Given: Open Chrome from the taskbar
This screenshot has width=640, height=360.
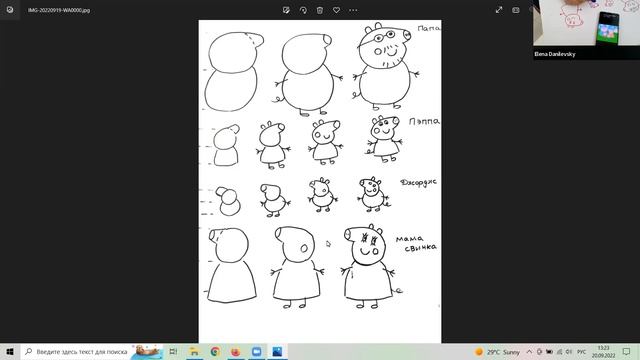Looking at the screenshot, I should (x=215, y=351).
